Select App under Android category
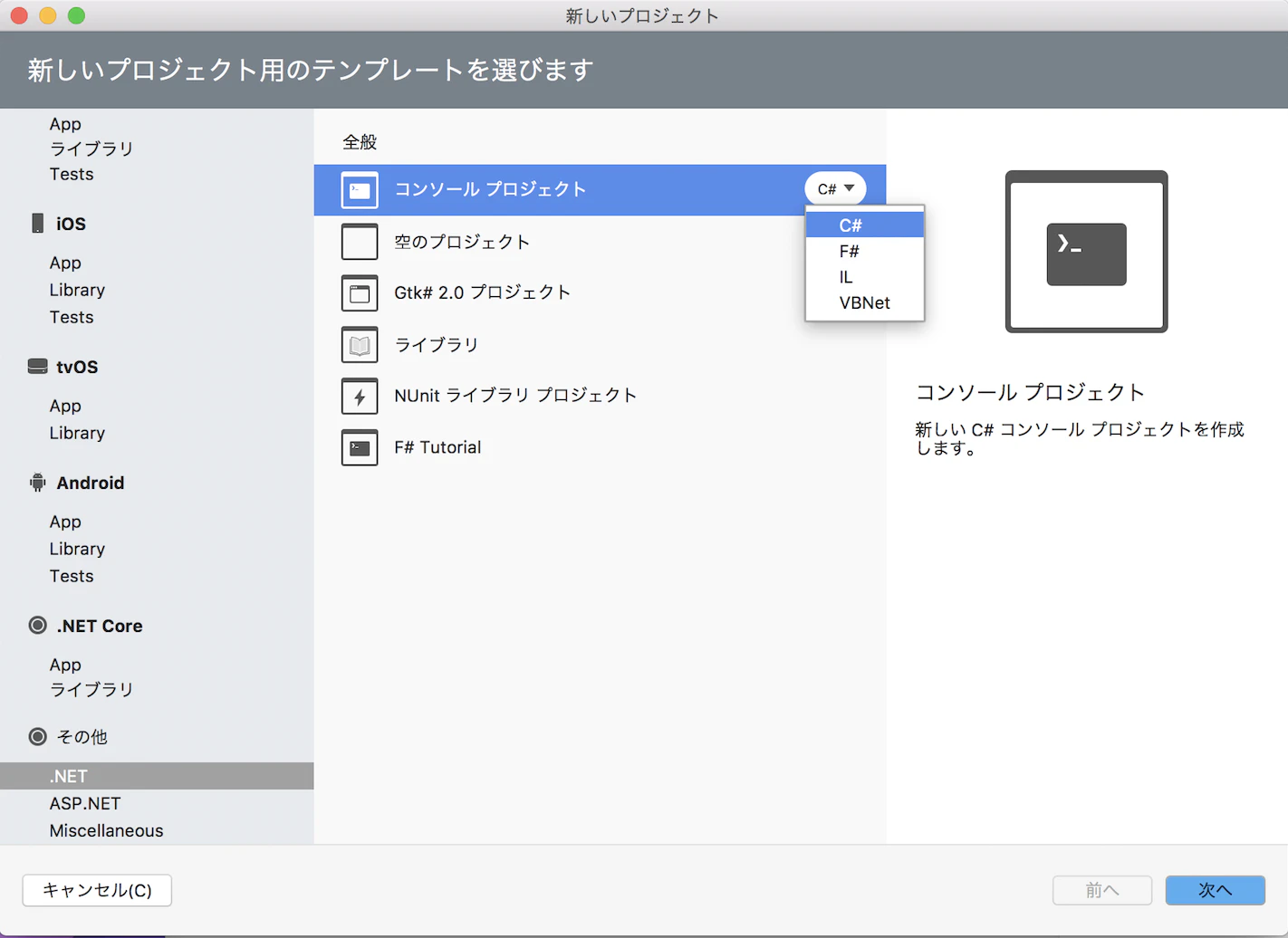 tap(65, 522)
